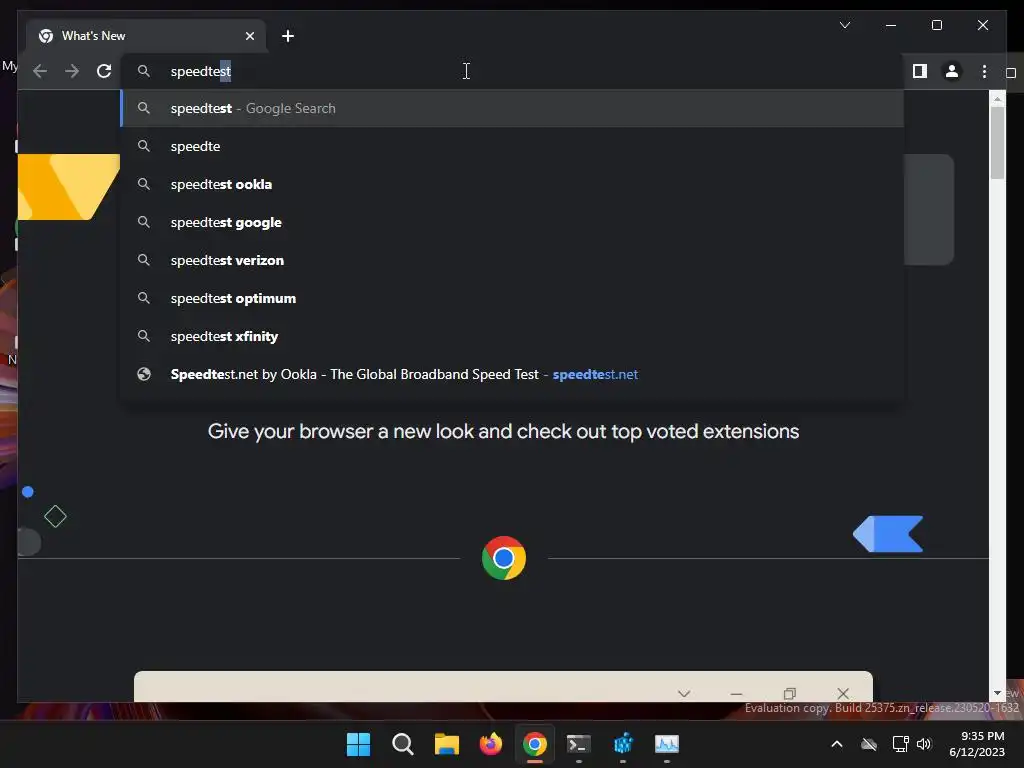Open the Terminal taskbar icon

point(579,744)
